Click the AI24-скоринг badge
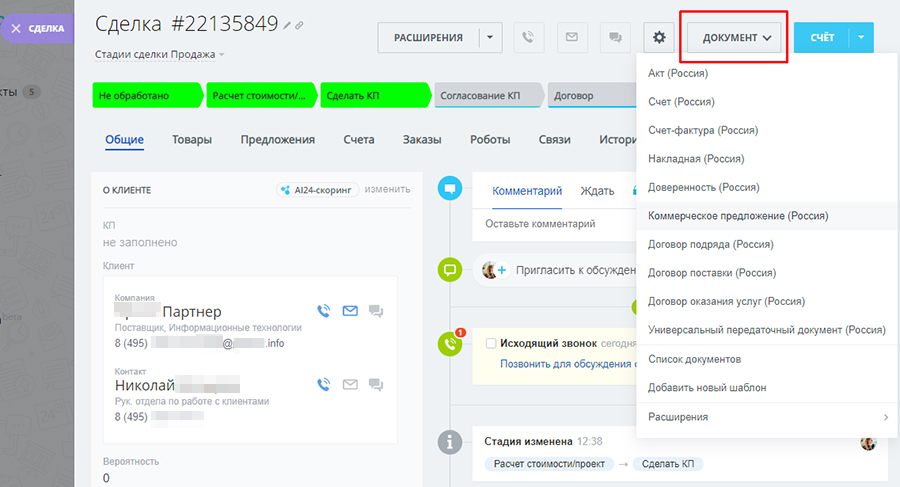900x487 pixels. pos(317,190)
